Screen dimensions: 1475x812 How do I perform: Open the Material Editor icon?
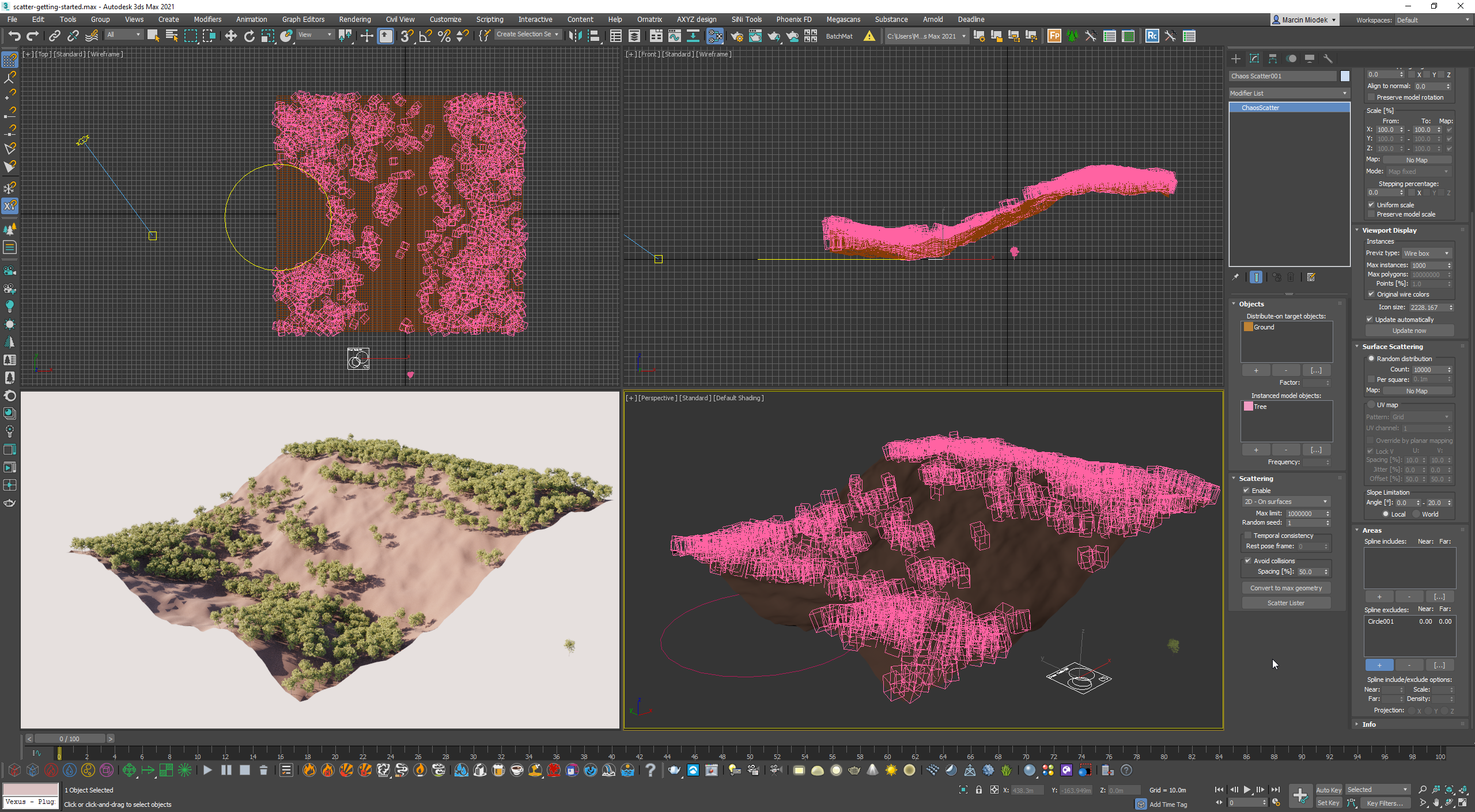coord(715,36)
